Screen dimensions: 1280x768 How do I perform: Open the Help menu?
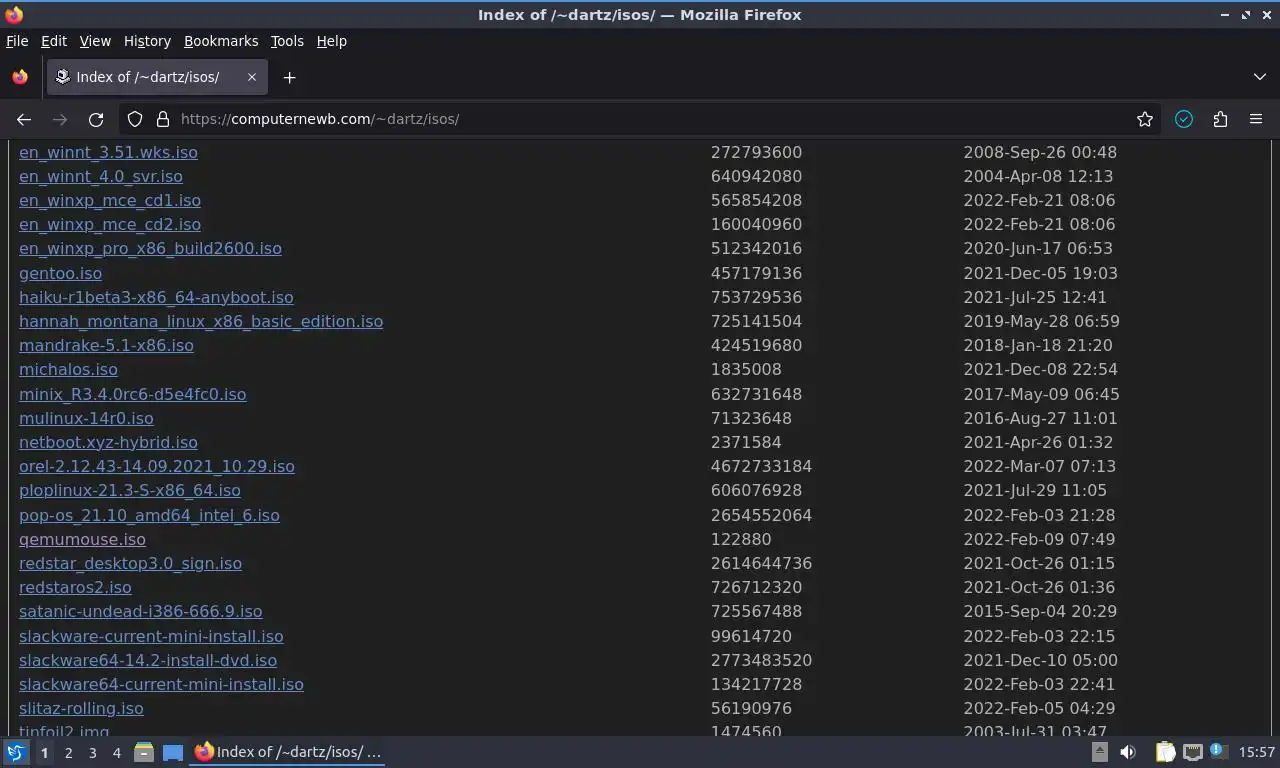[x=332, y=41]
